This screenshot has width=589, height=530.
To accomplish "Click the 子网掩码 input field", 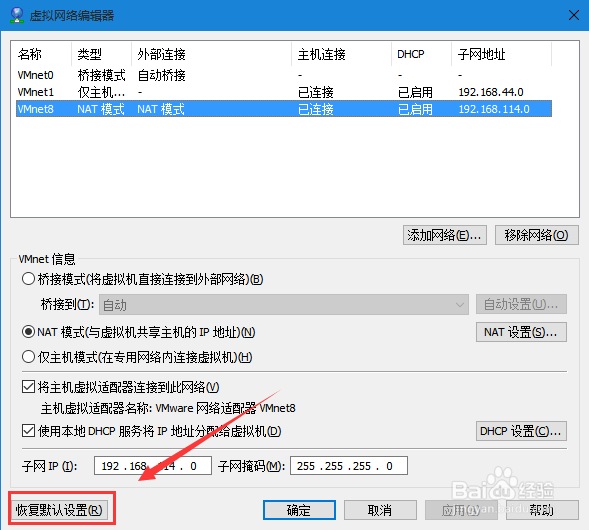I will 349,466.
